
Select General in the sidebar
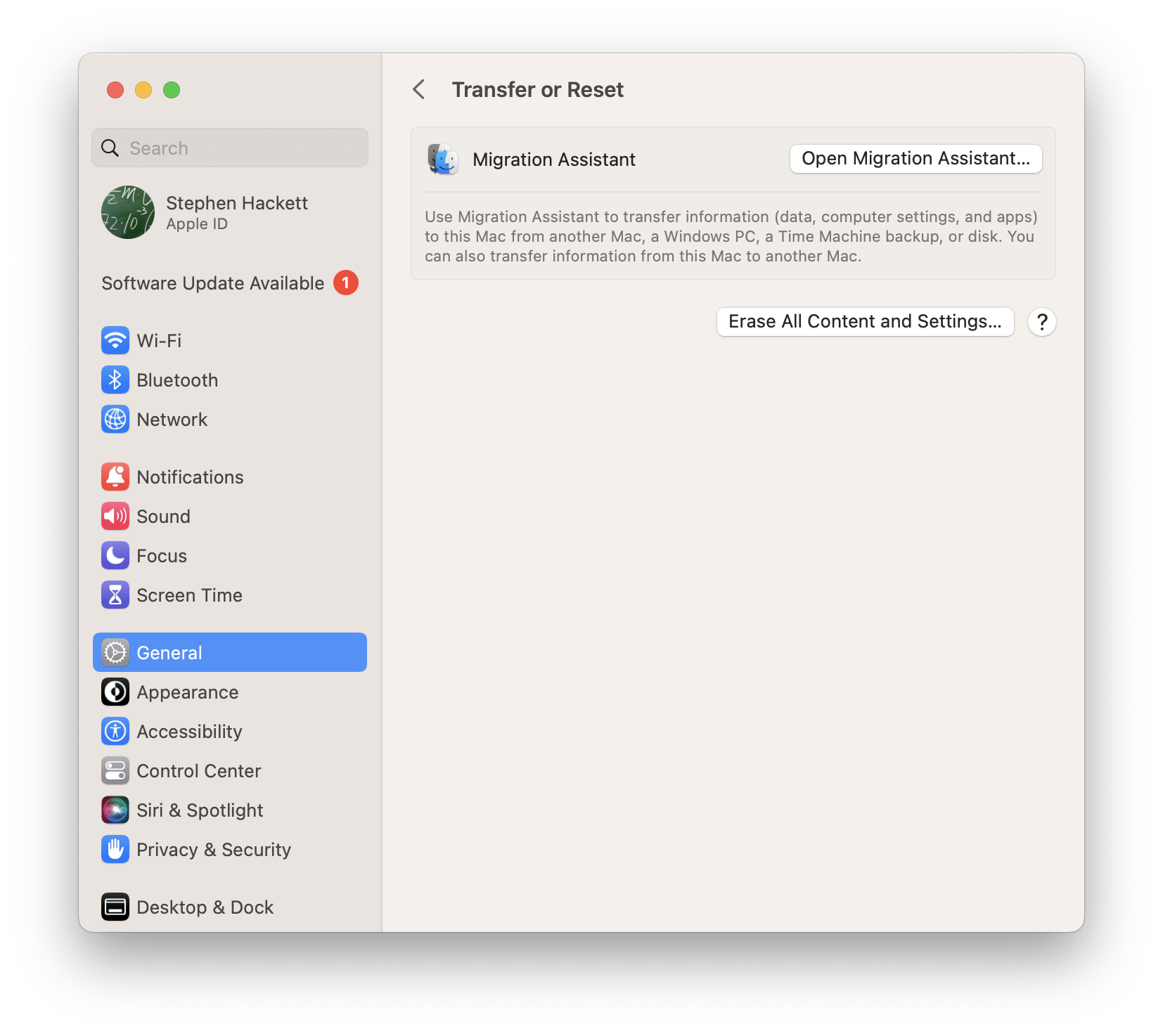pyautogui.click(x=229, y=653)
